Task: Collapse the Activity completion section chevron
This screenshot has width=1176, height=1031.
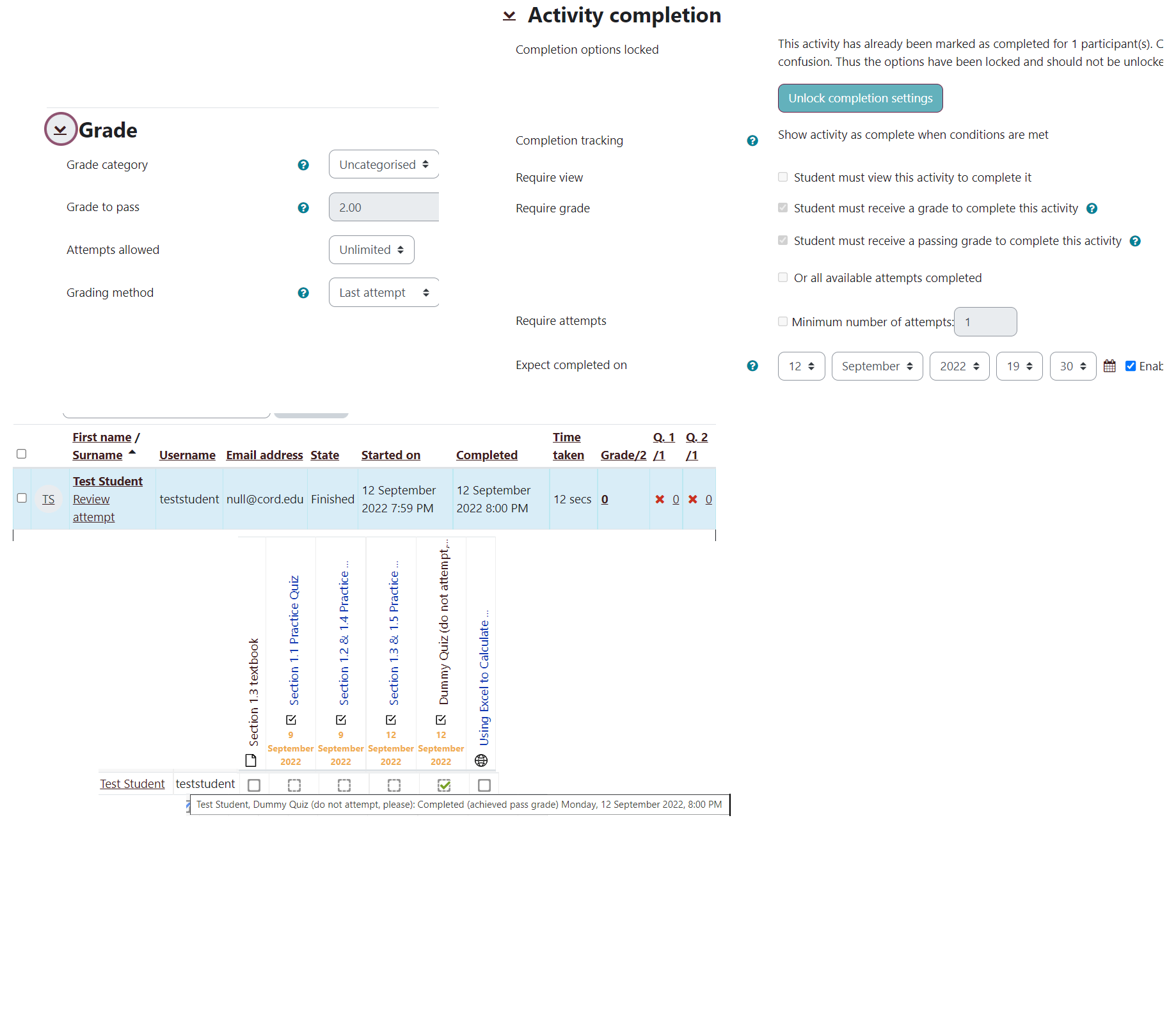Action: [x=509, y=15]
